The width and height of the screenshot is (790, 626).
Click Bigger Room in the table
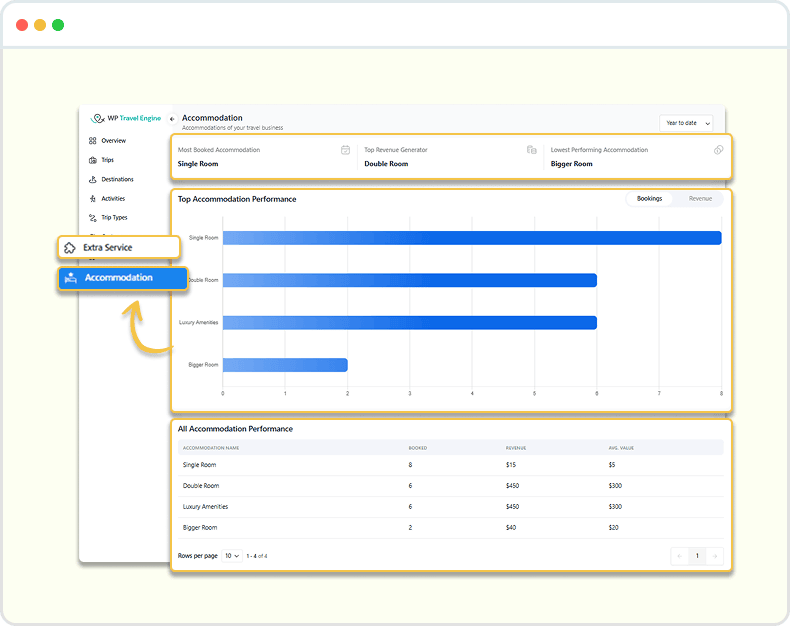pos(200,528)
